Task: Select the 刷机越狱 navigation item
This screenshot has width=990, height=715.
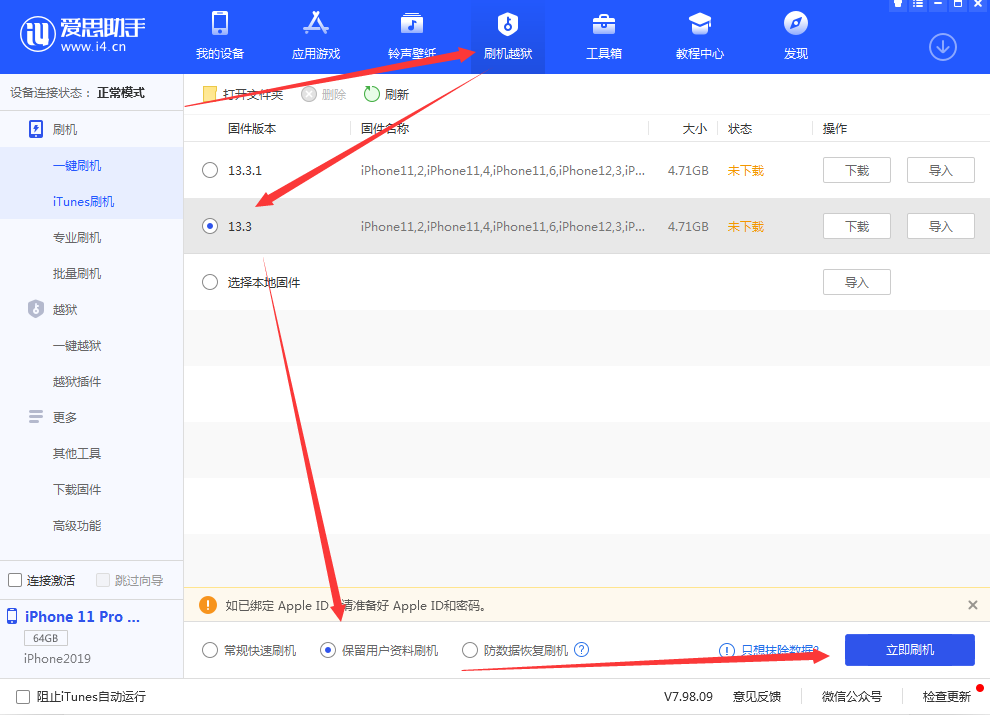Action: (x=508, y=37)
